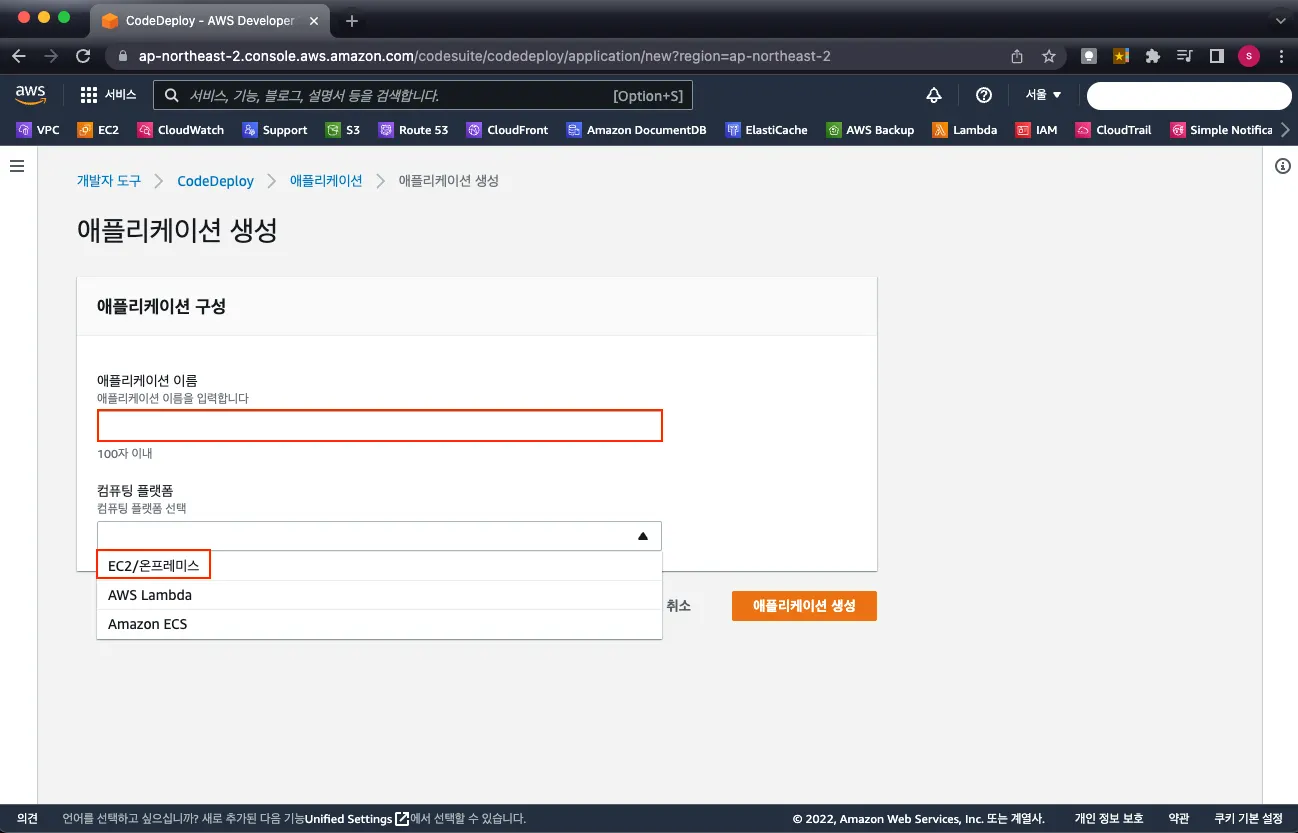Open the CloudWatch favorites shortcut
The height and width of the screenshot is (833, 1298).
[180, 130]
